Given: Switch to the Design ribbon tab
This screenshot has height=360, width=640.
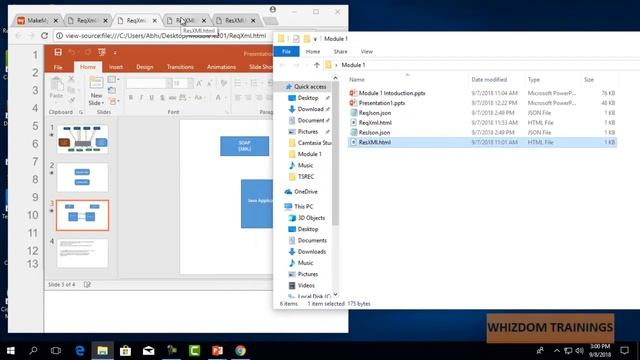Looking at the screenshot, I should click(144, 67).
